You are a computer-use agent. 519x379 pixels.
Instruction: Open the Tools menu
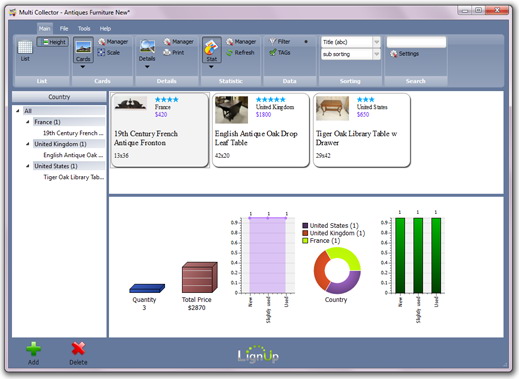pyautogui.click(x=84, y=29)
